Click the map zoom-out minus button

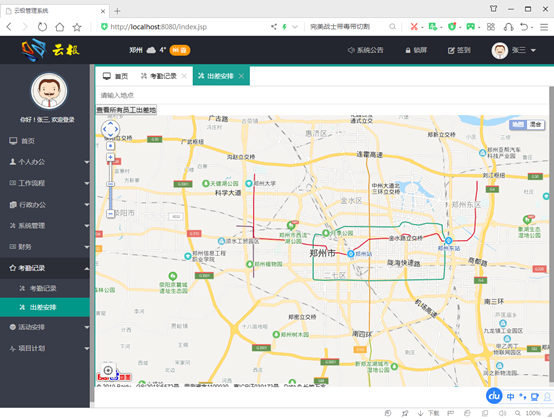point(111,213)
